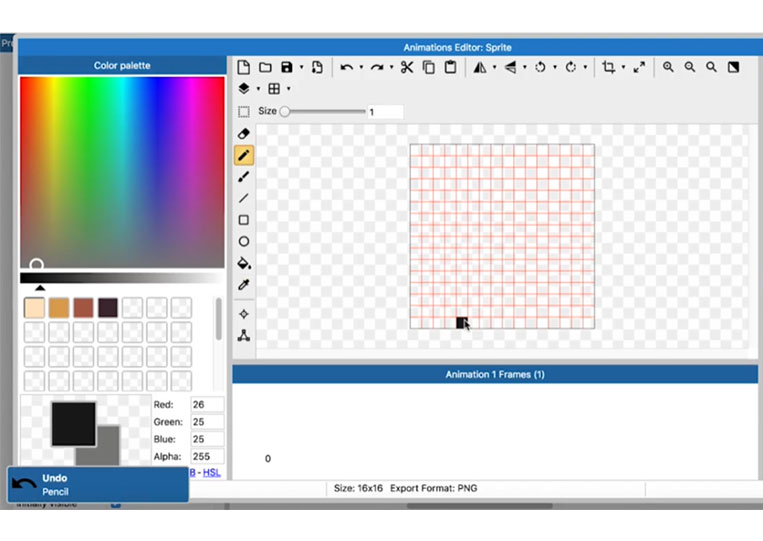Click the Blue value field
Viewport: 763px width, 541px height.
click(207, 439)
